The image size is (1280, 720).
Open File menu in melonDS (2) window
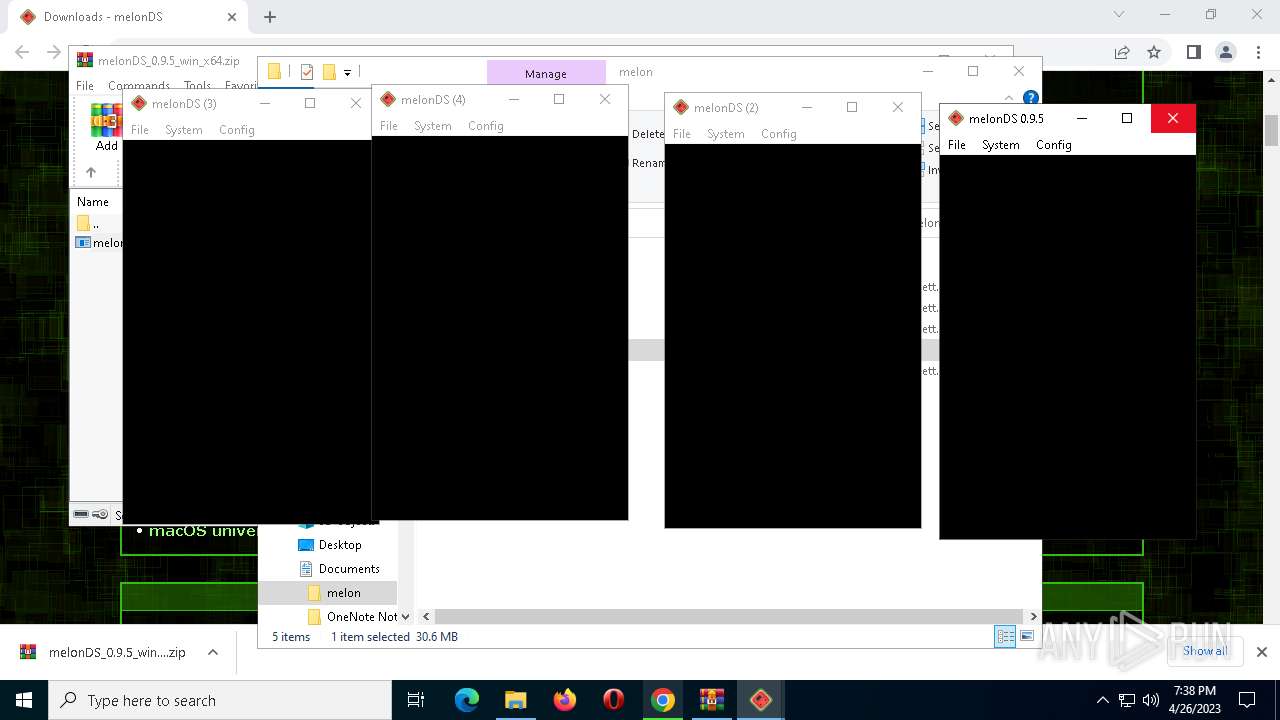pos(682,134)
